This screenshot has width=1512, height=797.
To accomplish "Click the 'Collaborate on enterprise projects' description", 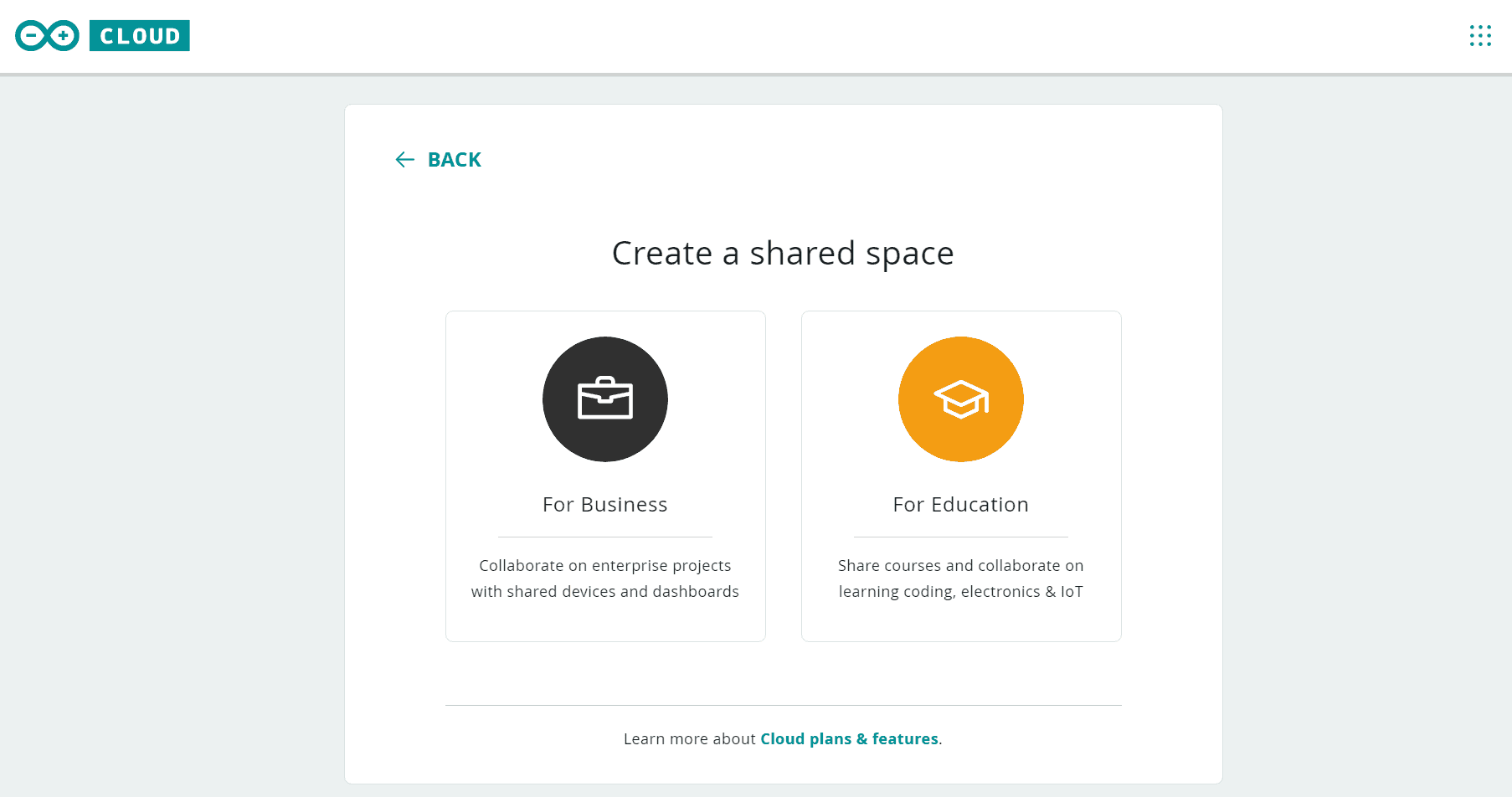I will tap(604, 566).
